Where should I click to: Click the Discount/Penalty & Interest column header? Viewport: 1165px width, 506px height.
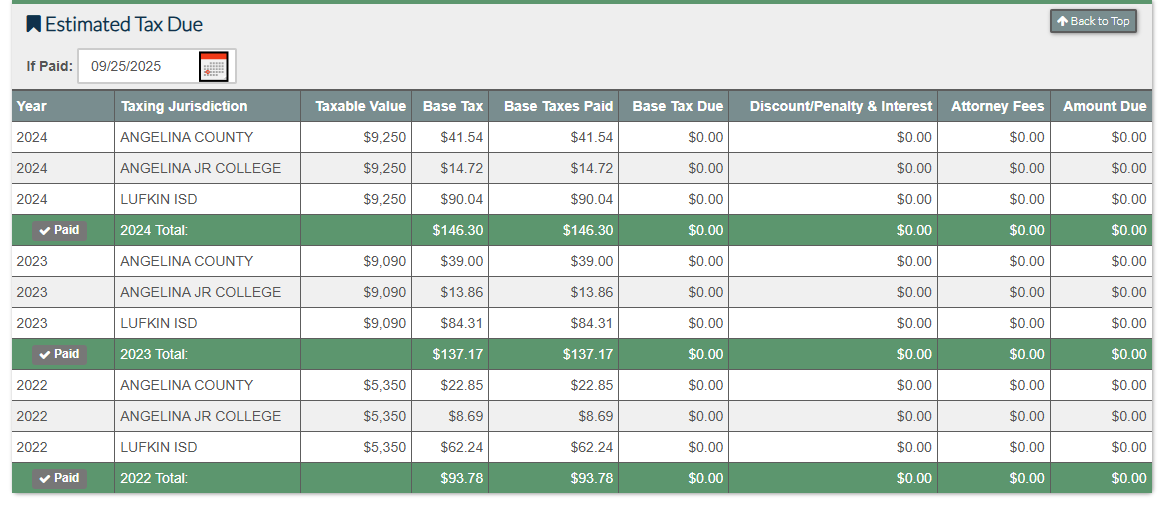tap(840, 106)
